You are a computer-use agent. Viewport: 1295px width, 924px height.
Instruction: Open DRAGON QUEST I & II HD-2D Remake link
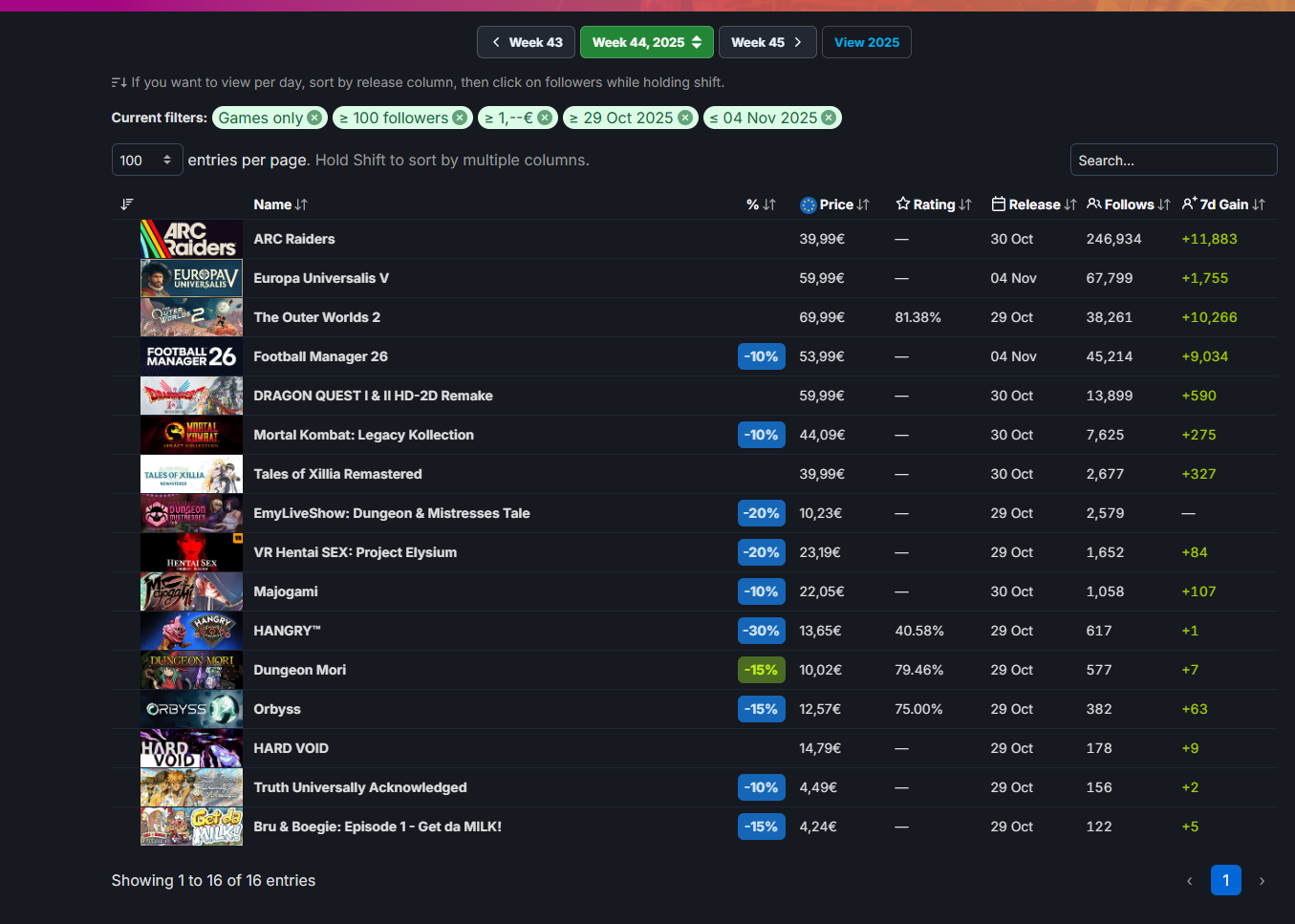[x=374, y=396]
